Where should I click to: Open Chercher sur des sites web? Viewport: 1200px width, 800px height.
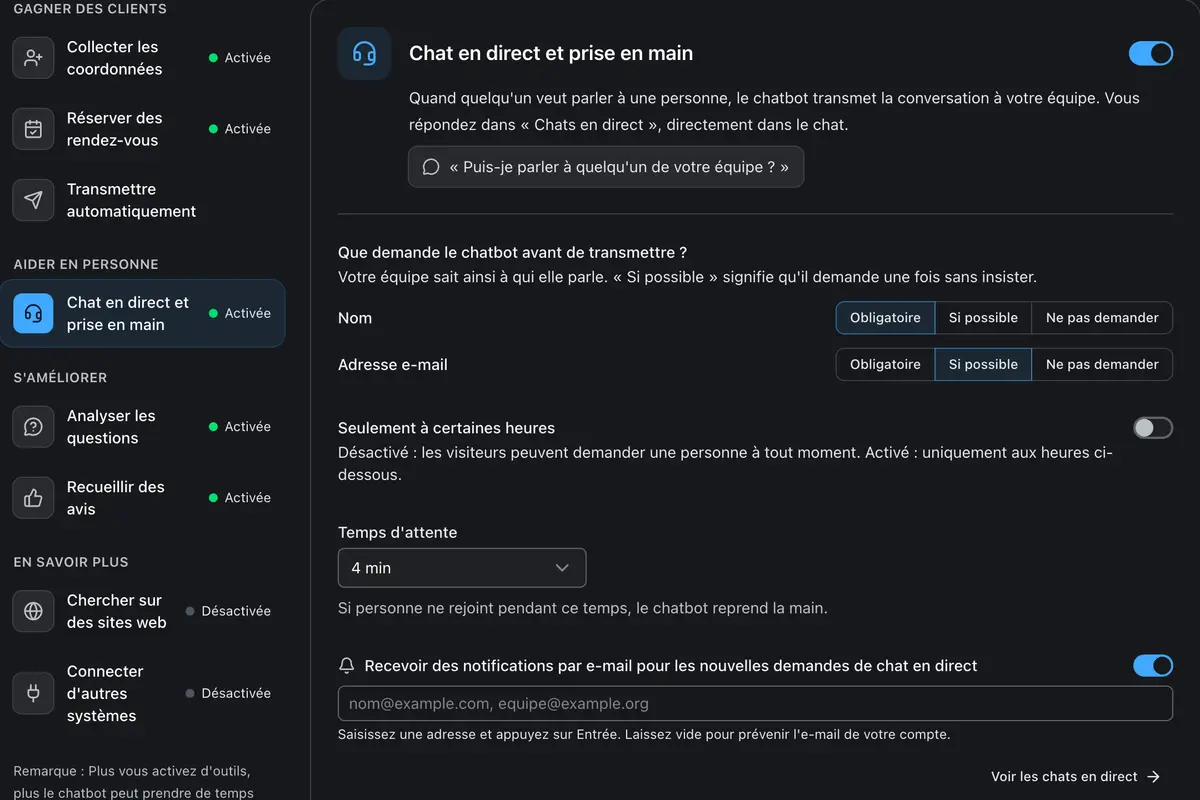tap(142, 611)
